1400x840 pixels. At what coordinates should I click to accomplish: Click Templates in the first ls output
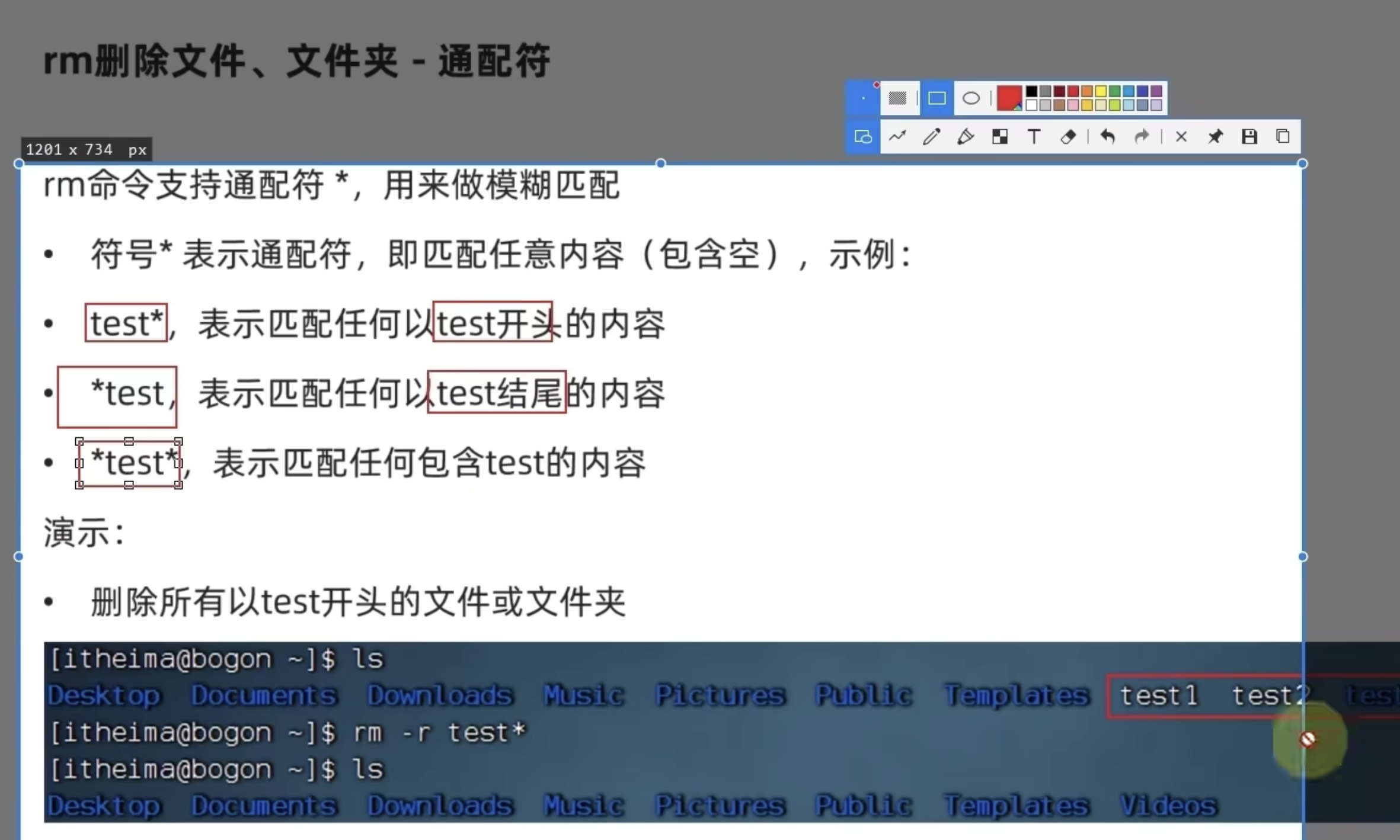click(1017, 695)
